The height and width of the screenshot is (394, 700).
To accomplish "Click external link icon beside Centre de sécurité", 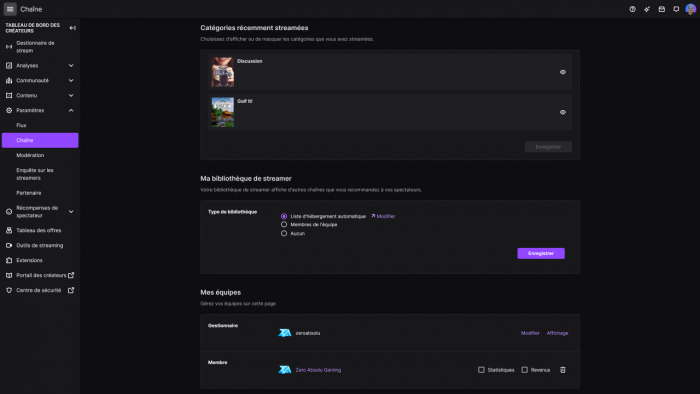I will tap(71, 290).
